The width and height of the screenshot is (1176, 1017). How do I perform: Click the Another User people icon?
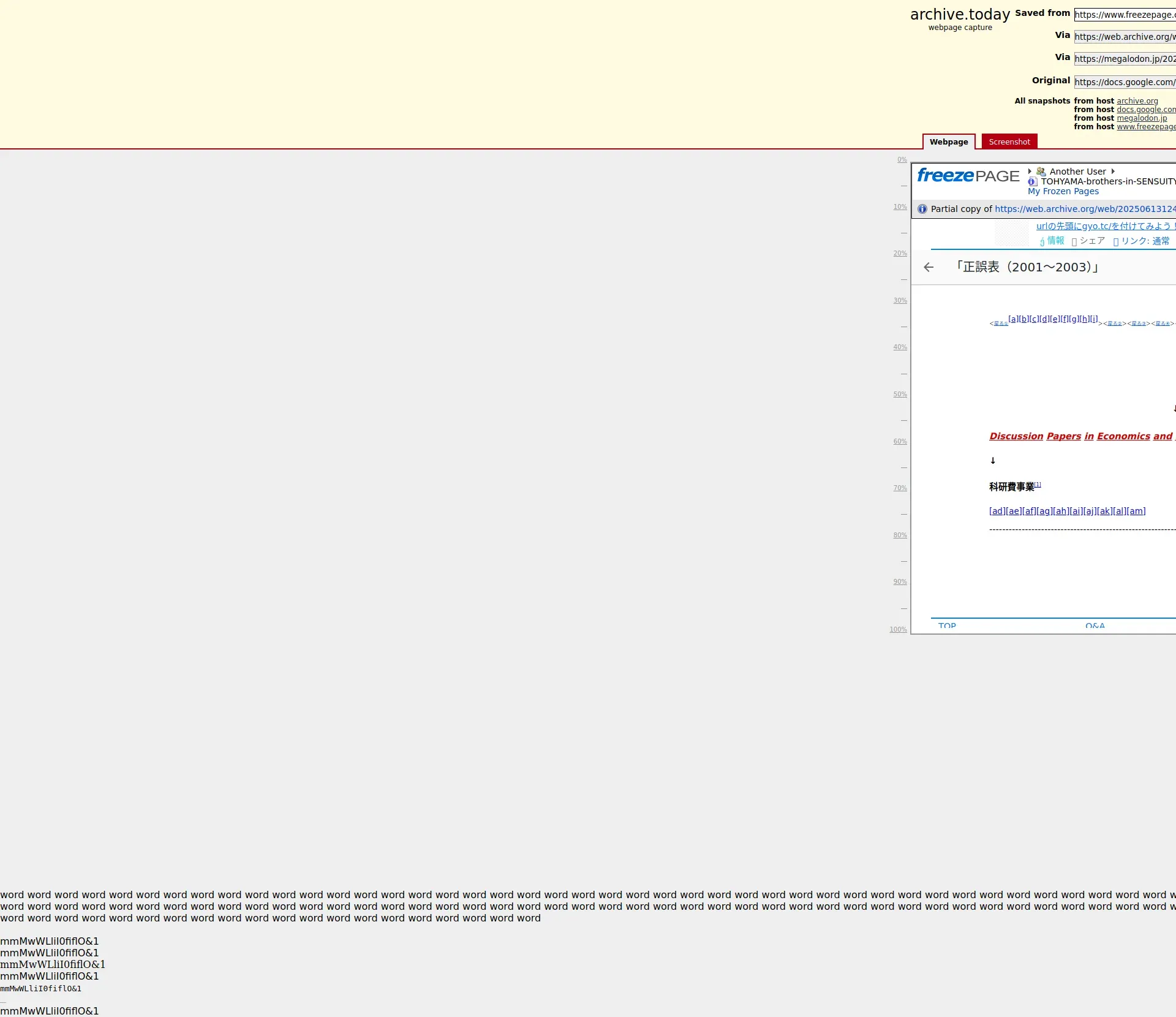[1041, 172]
